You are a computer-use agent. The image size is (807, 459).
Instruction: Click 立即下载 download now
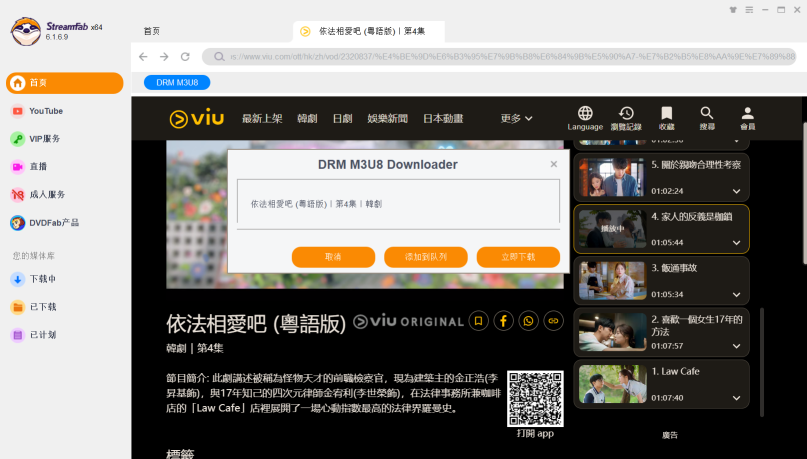point(518,257)
